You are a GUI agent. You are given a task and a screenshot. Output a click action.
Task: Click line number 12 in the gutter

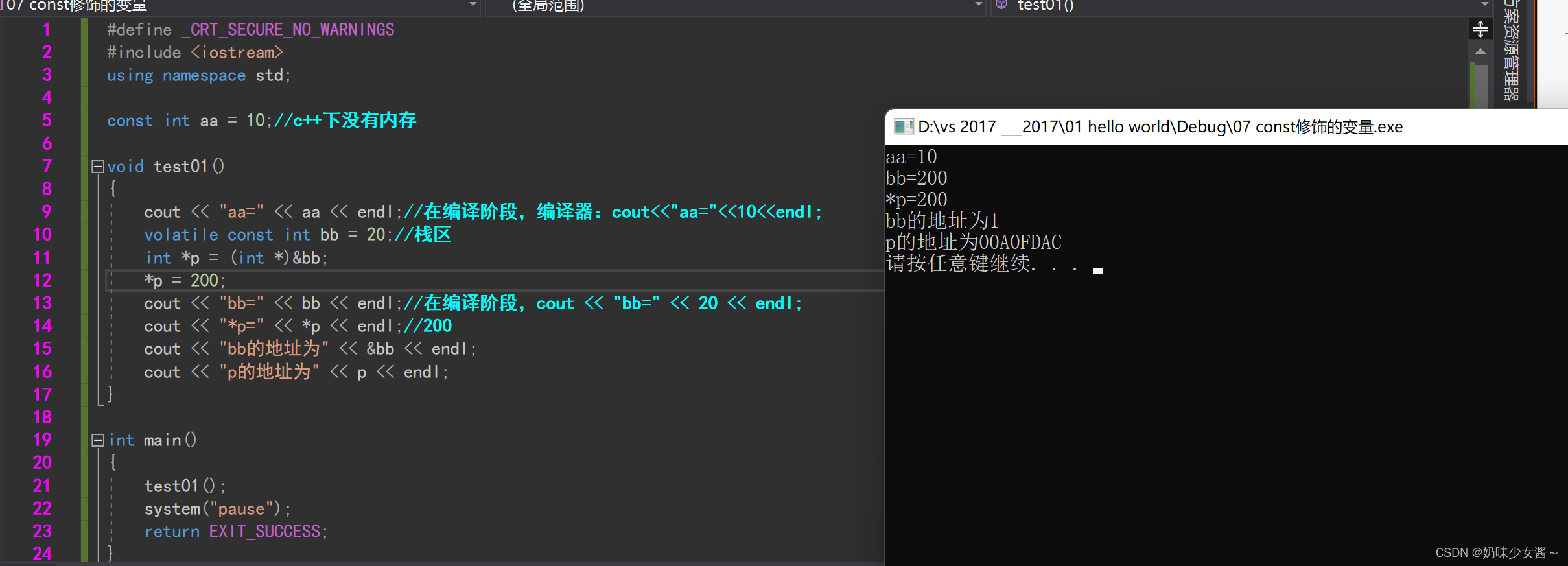[x=42, y=280]
